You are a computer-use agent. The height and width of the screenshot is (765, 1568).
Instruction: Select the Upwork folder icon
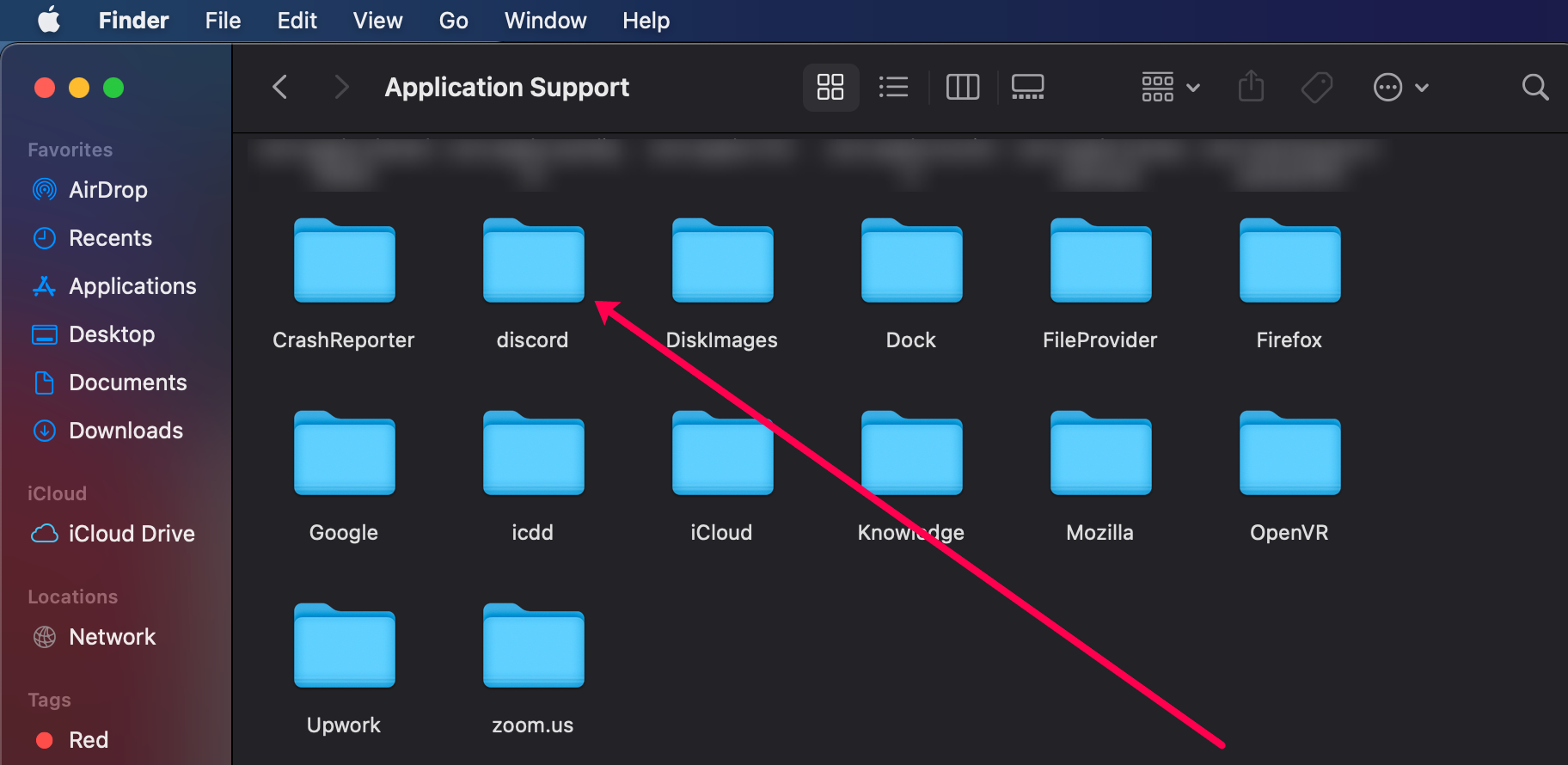tap(345, 646)
